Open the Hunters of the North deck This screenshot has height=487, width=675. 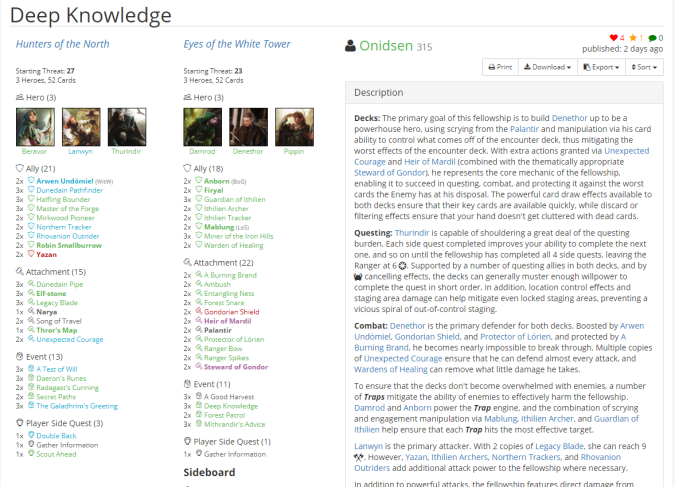62,44
